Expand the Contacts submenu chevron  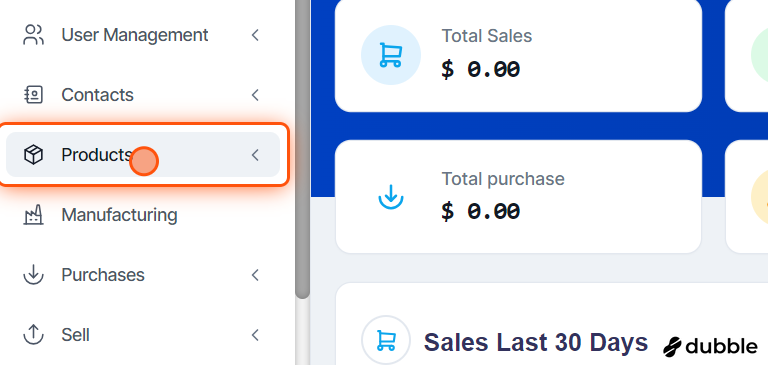255,95
